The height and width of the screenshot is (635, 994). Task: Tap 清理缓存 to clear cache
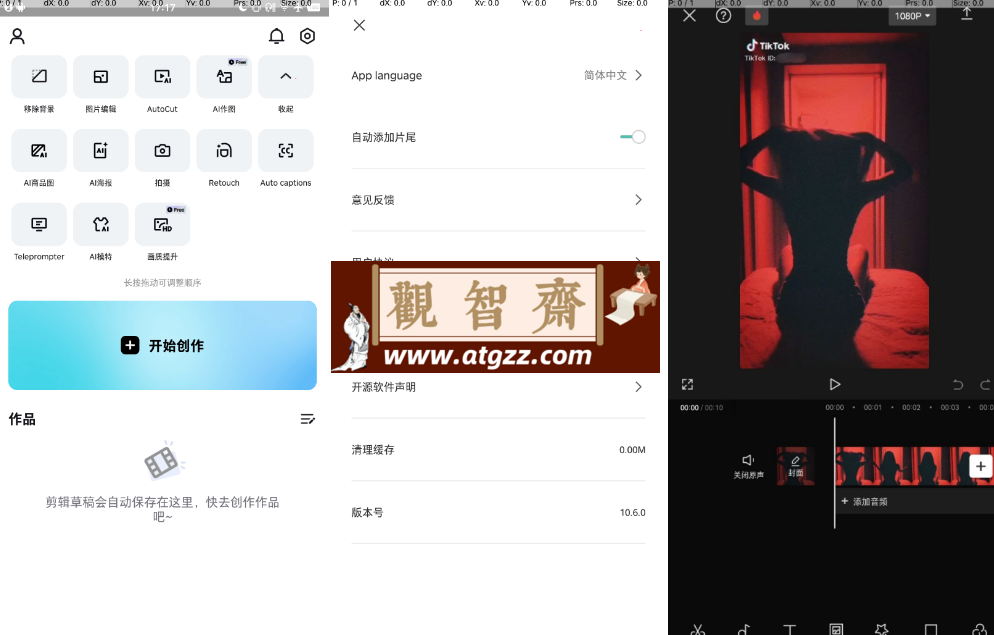click(498, 450)
